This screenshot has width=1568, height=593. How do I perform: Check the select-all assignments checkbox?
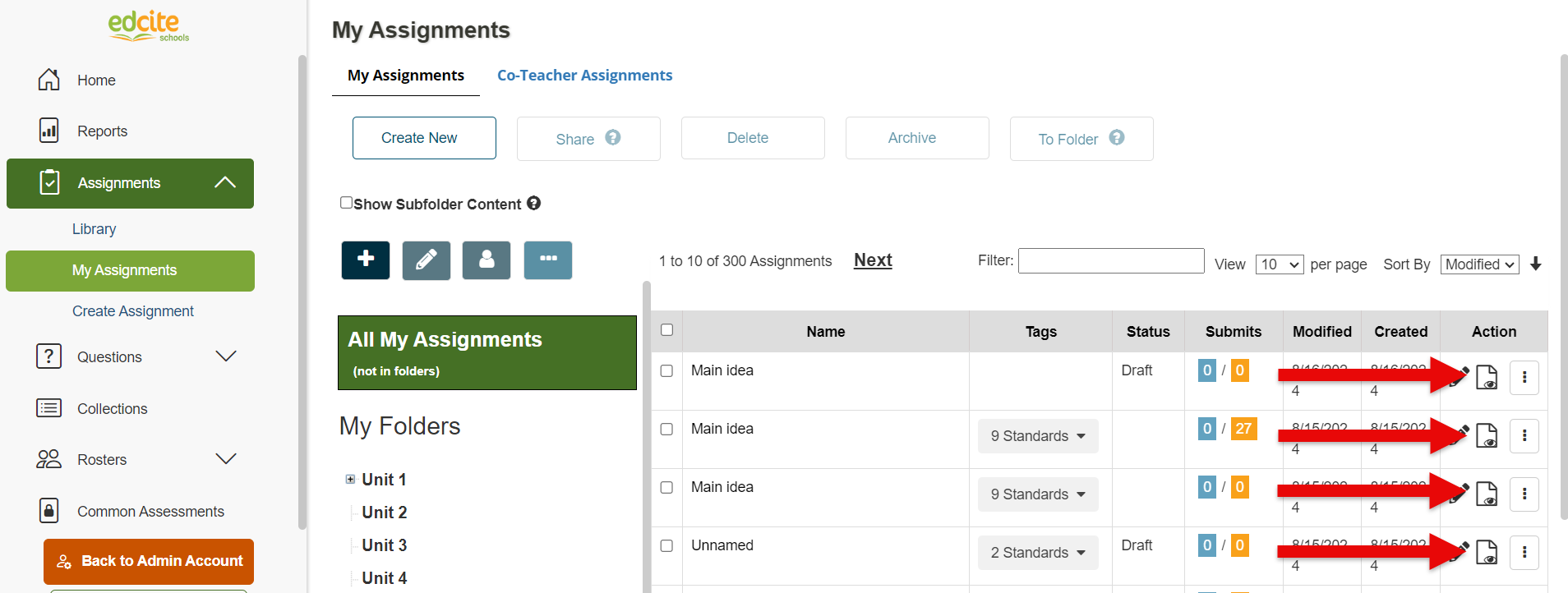667,330
